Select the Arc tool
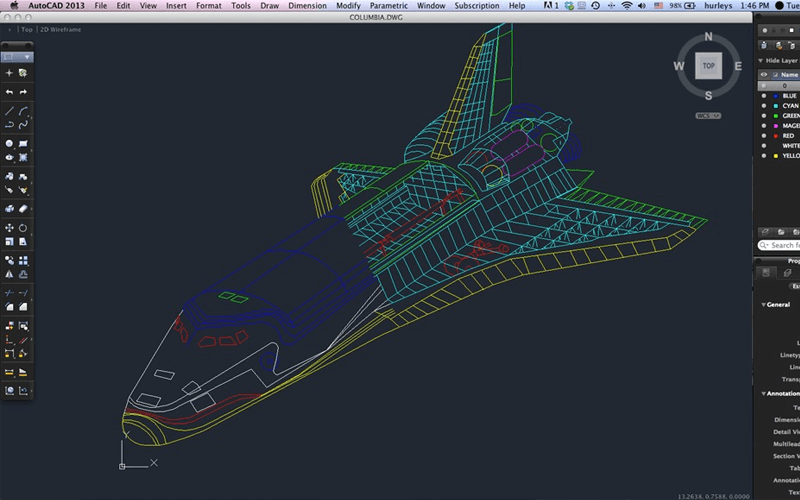 23,111
